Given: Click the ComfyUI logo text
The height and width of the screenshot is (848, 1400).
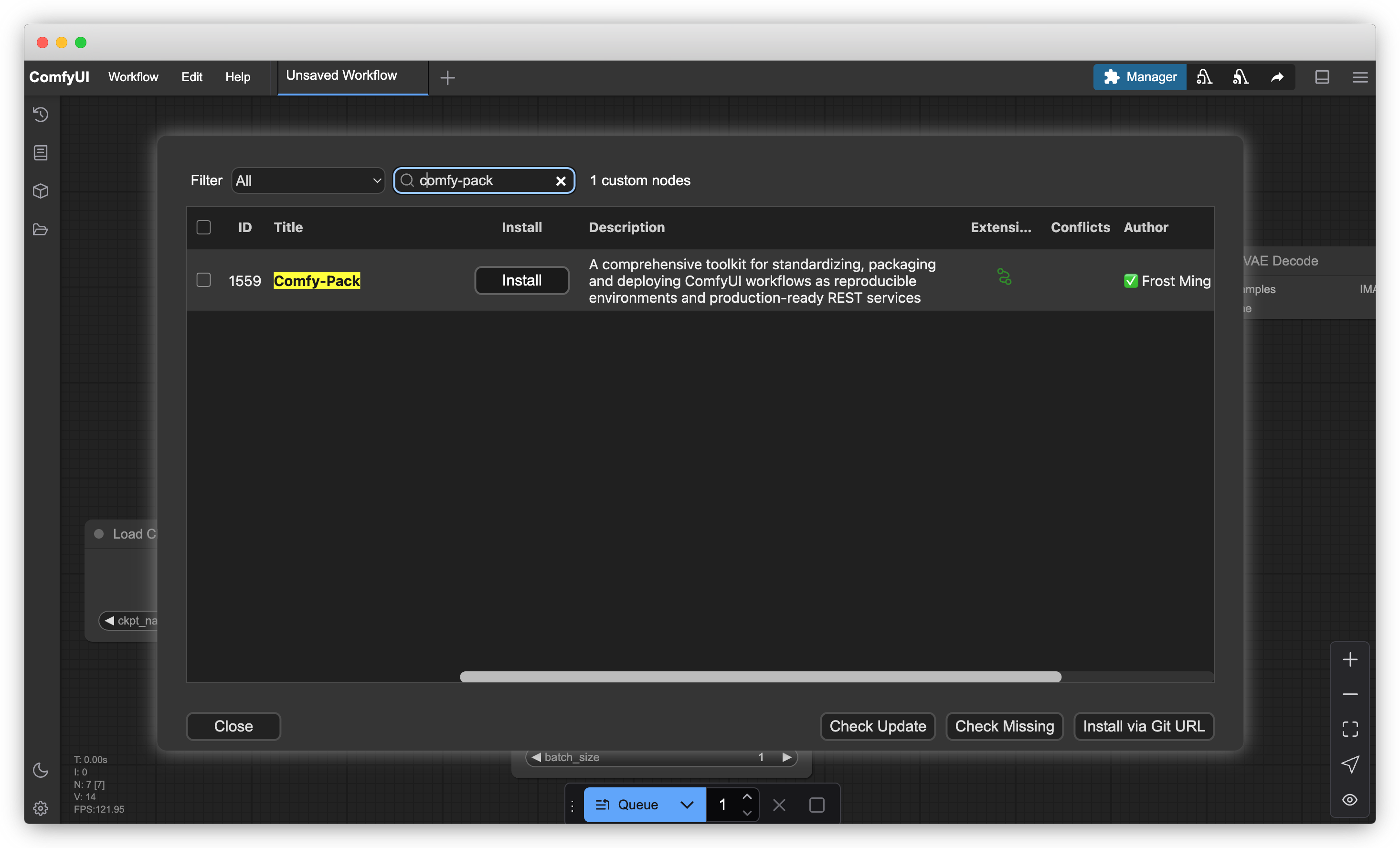Looking at the screenshot, I should pyautogui.click(x=59, y=77).
